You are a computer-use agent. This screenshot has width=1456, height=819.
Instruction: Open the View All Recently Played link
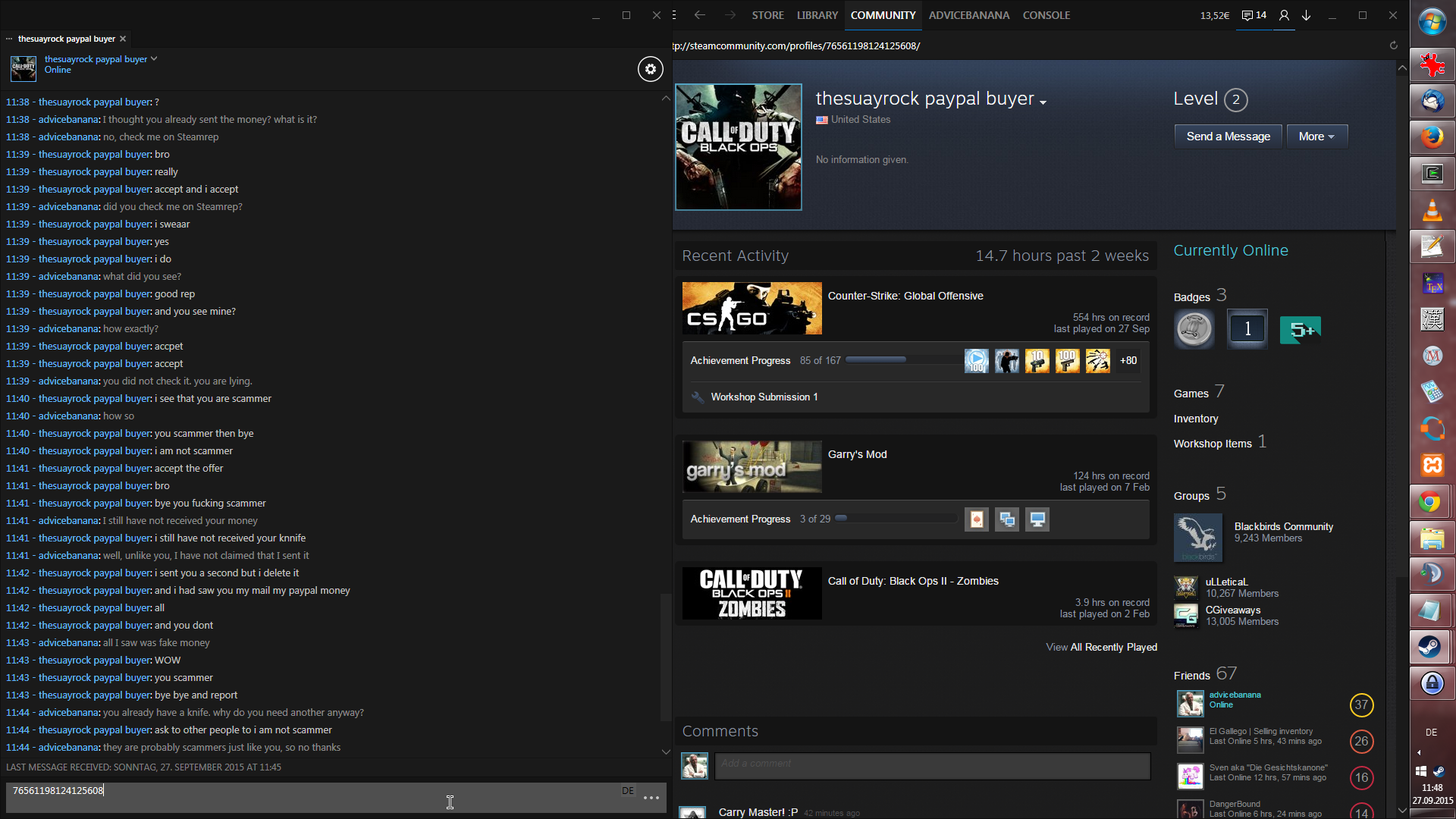tap(1101, 647)
